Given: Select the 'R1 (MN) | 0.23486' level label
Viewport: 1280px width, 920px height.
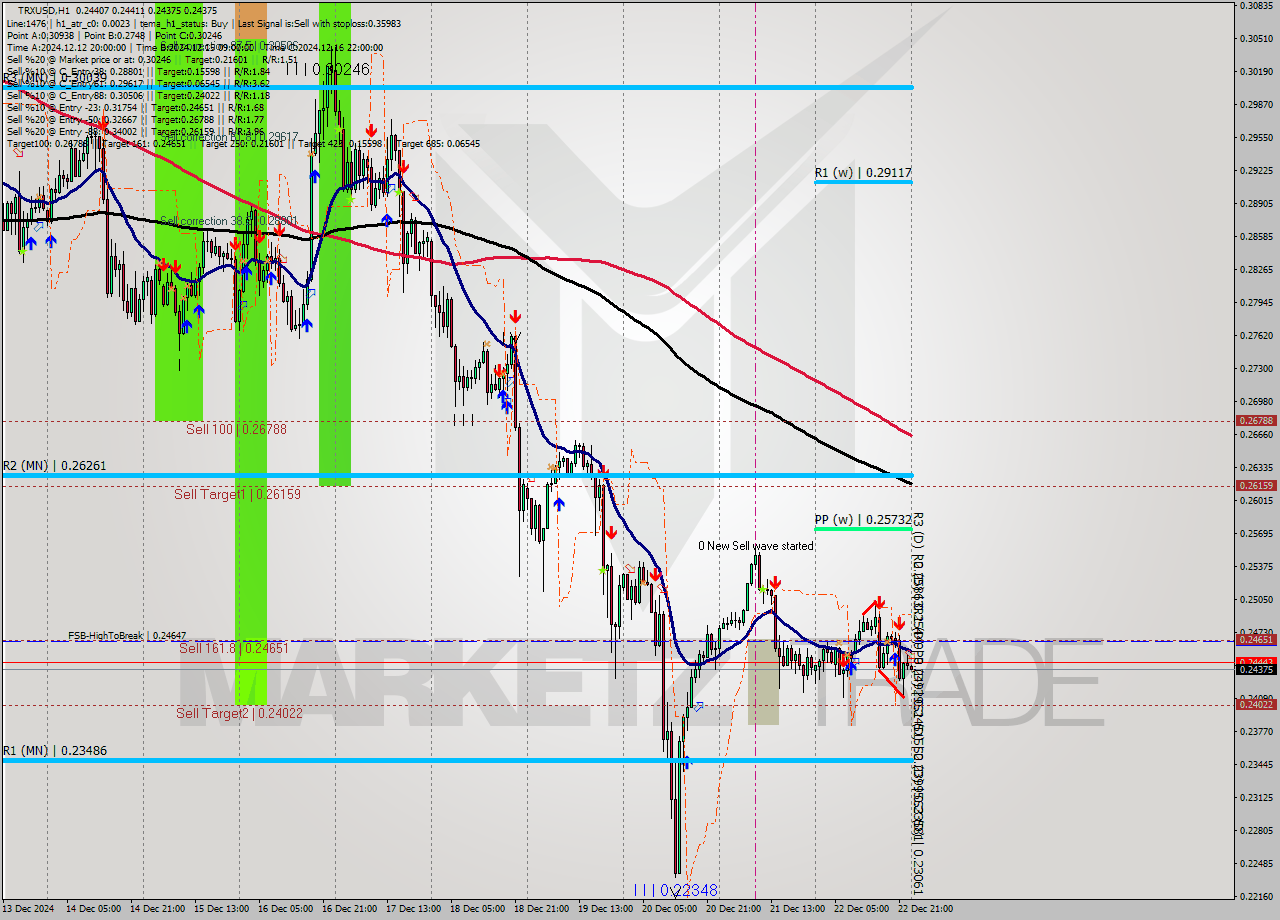Looking at the screenshot, I should (54, 750).
